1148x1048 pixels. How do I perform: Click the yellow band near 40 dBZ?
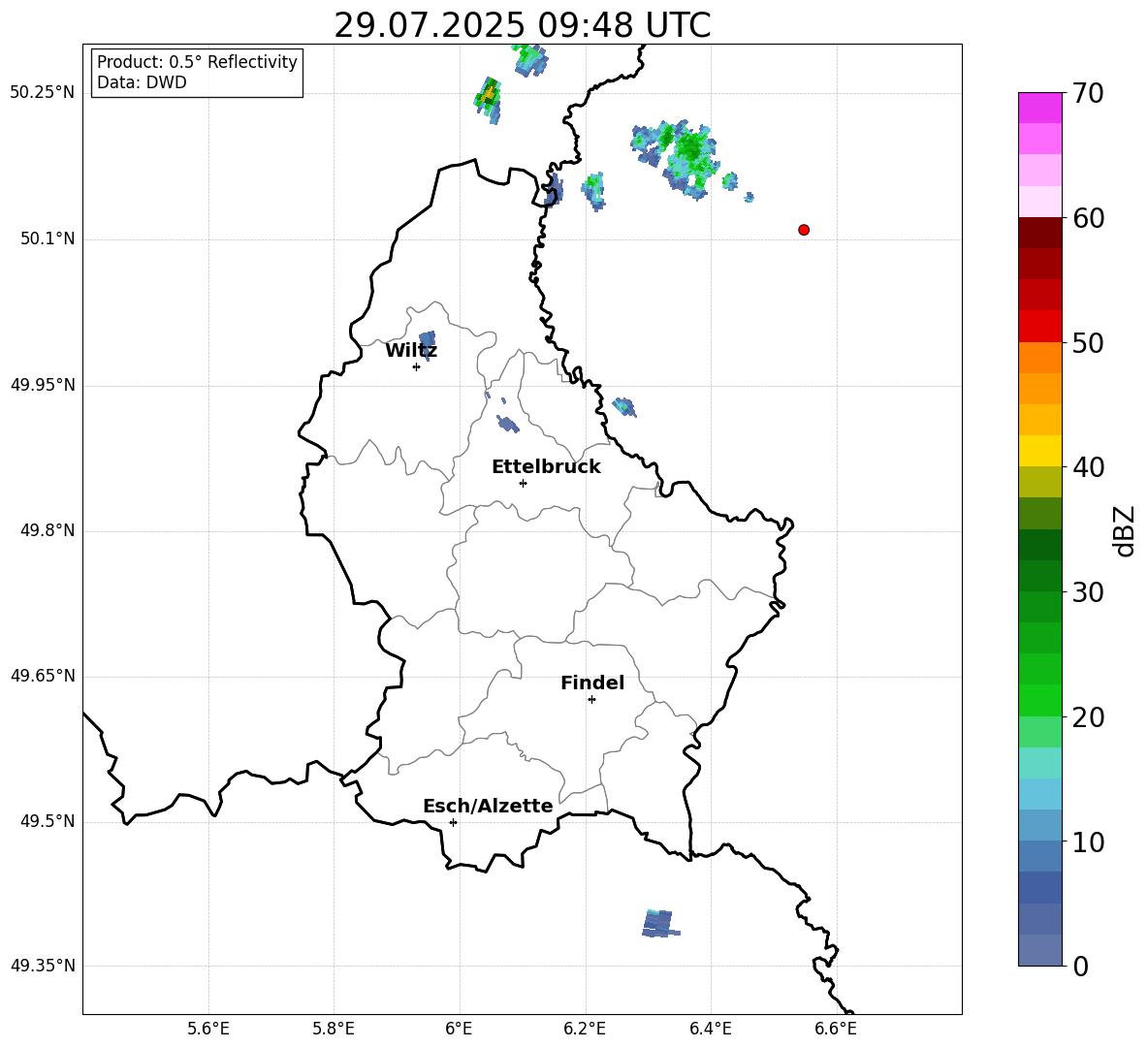coord(1040,451)
